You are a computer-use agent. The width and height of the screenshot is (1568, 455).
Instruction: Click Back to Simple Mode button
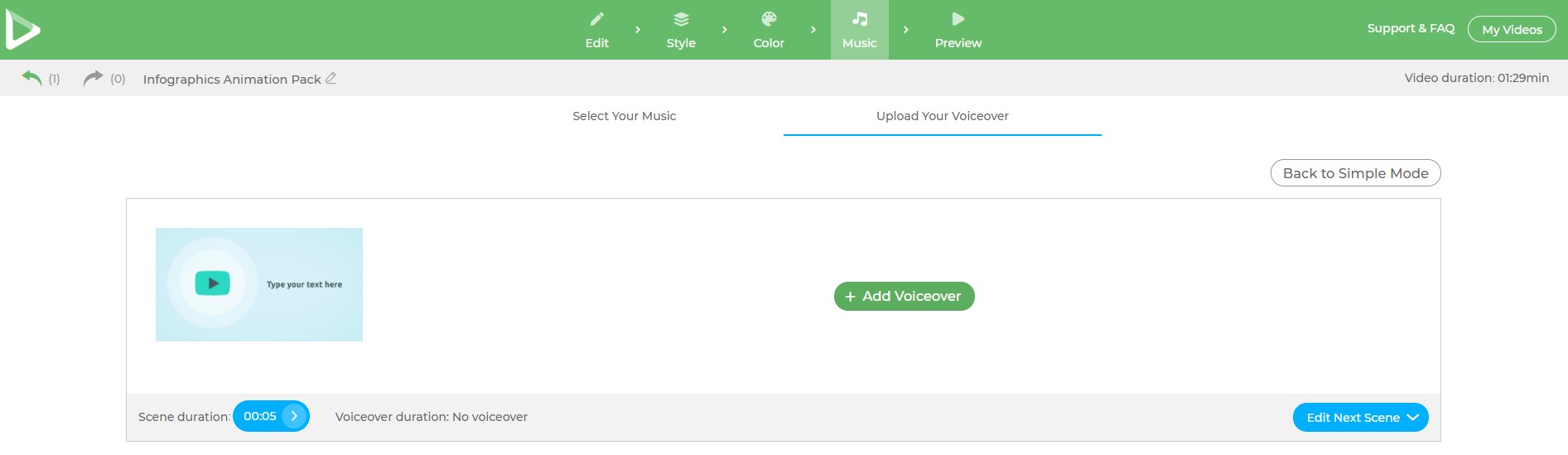click(x=1355, y=173)
